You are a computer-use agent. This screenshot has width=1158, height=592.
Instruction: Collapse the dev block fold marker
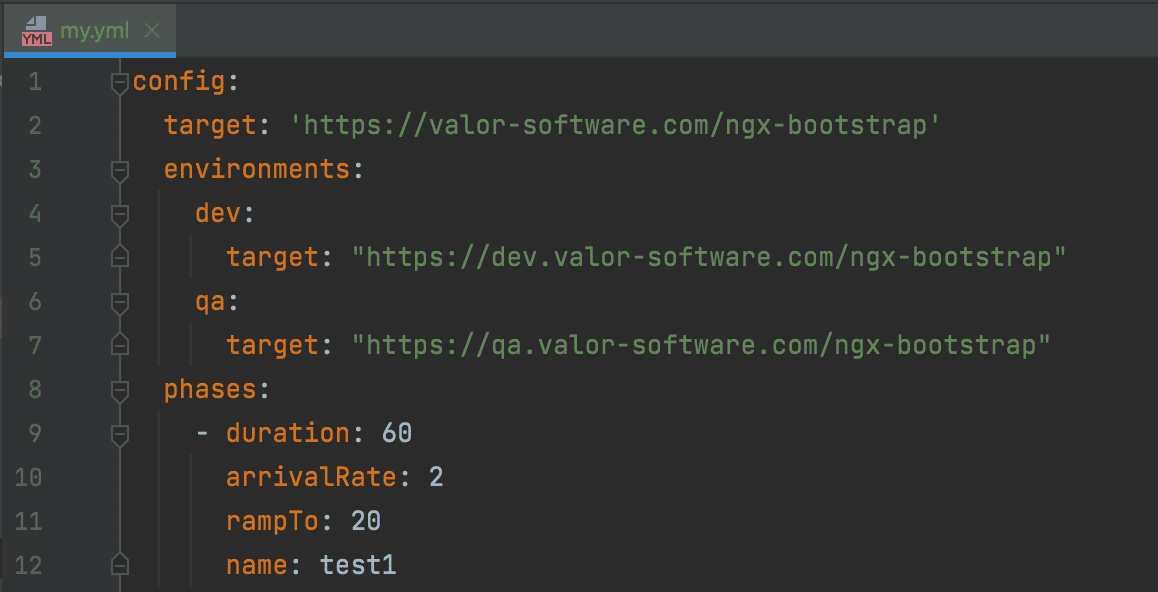click(120, 214)
